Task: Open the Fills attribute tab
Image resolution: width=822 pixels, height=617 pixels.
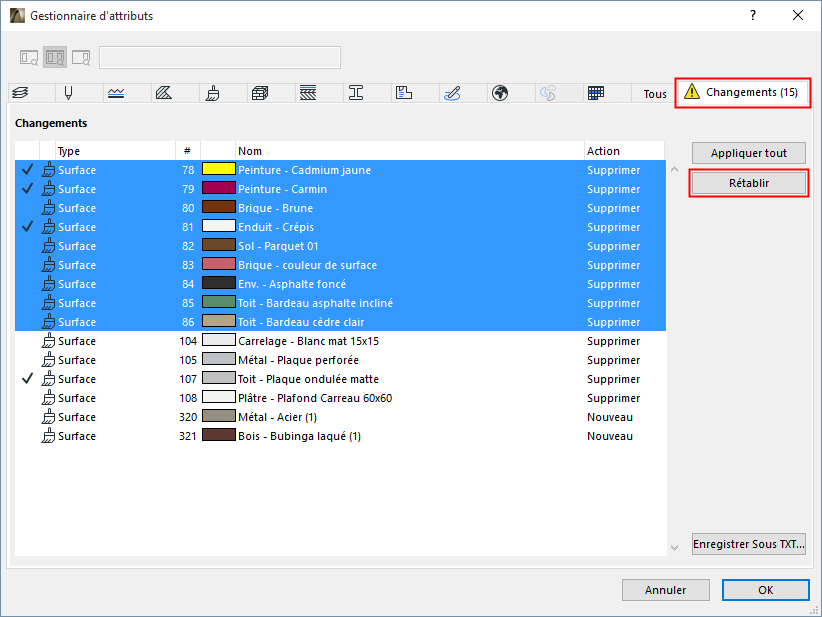Action: click(x=164, y=93)
